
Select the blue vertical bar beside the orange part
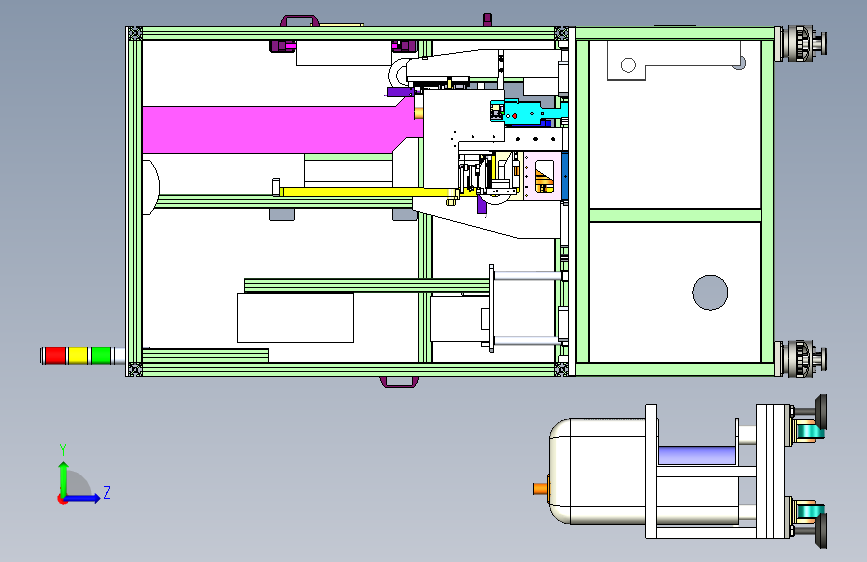click(565, 176)
